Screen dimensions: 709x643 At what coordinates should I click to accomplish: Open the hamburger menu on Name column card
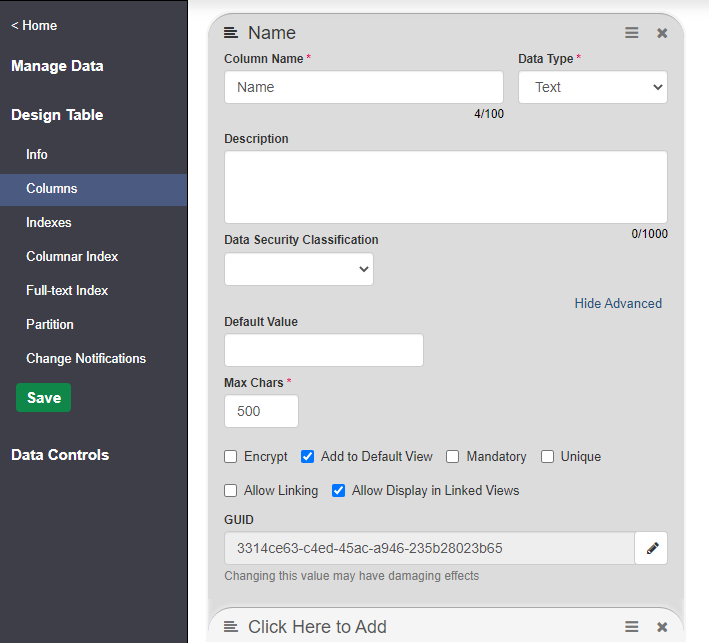click(632, 33)
